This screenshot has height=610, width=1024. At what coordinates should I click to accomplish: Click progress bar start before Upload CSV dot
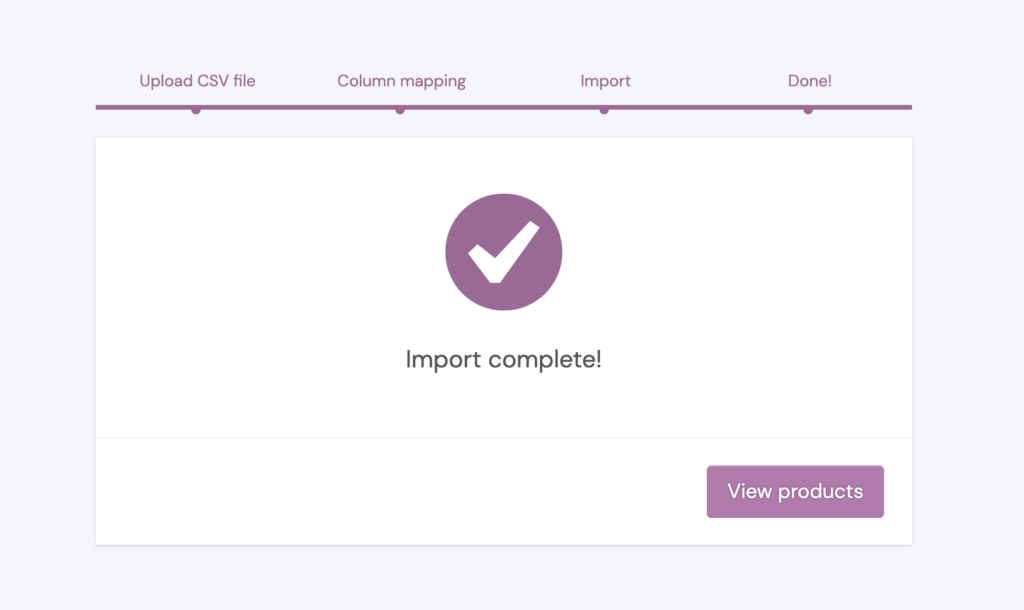pos(144,107)
